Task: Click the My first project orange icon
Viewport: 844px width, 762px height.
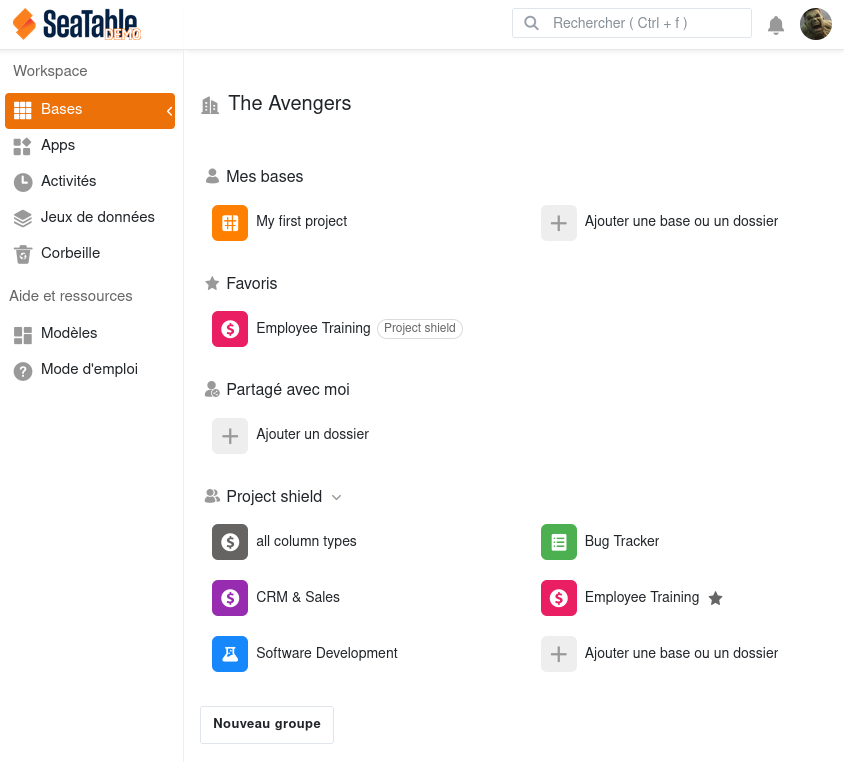Action: [x=230, y=222]
